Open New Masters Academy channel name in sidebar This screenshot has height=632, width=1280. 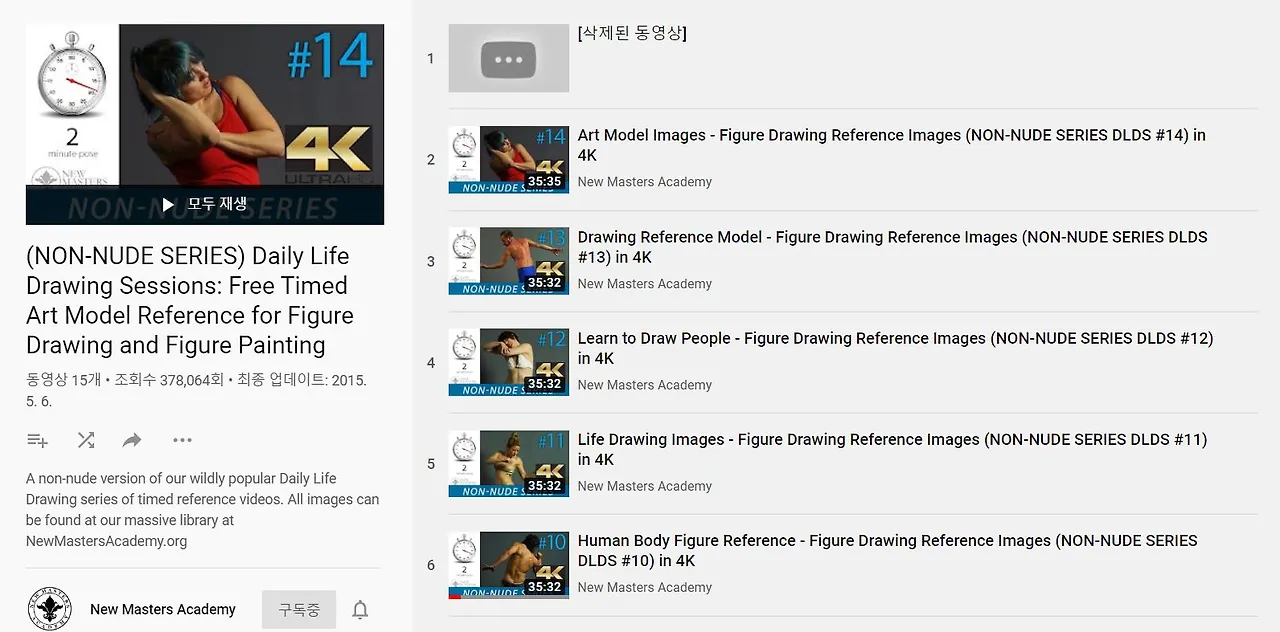click(163, 609)
